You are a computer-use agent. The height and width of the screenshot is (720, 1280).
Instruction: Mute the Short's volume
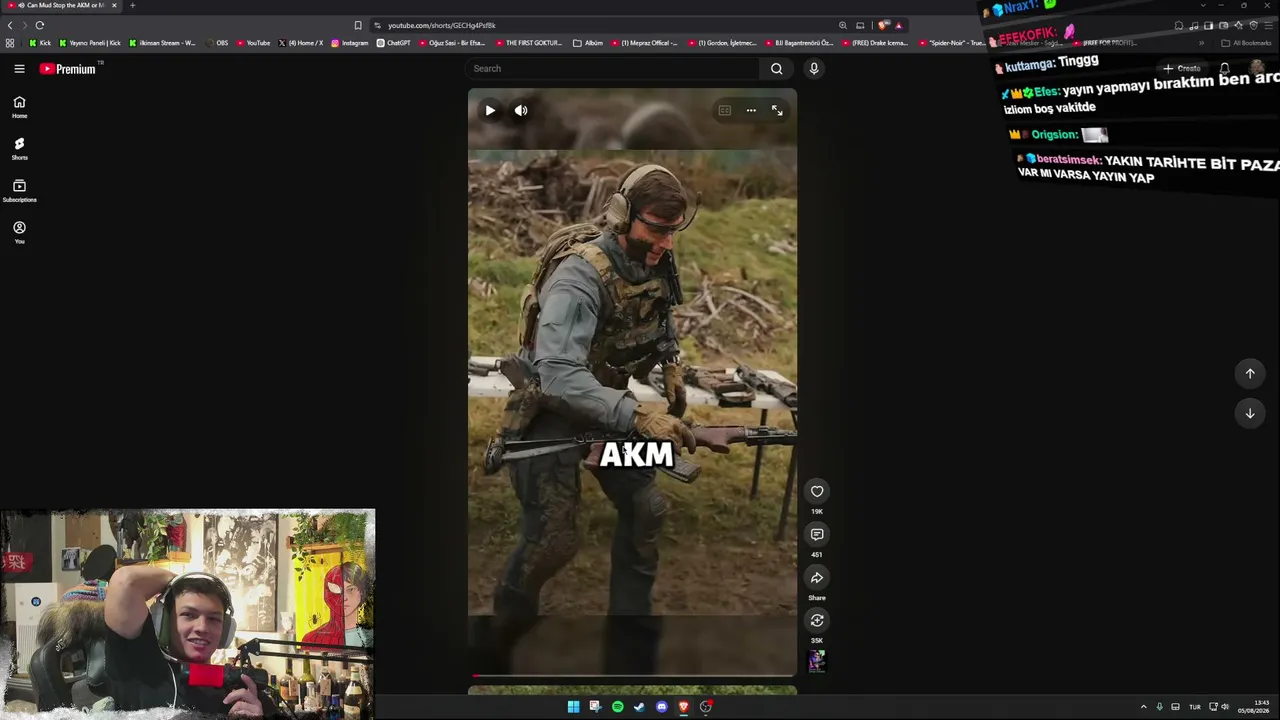click(x=521, y=111)
